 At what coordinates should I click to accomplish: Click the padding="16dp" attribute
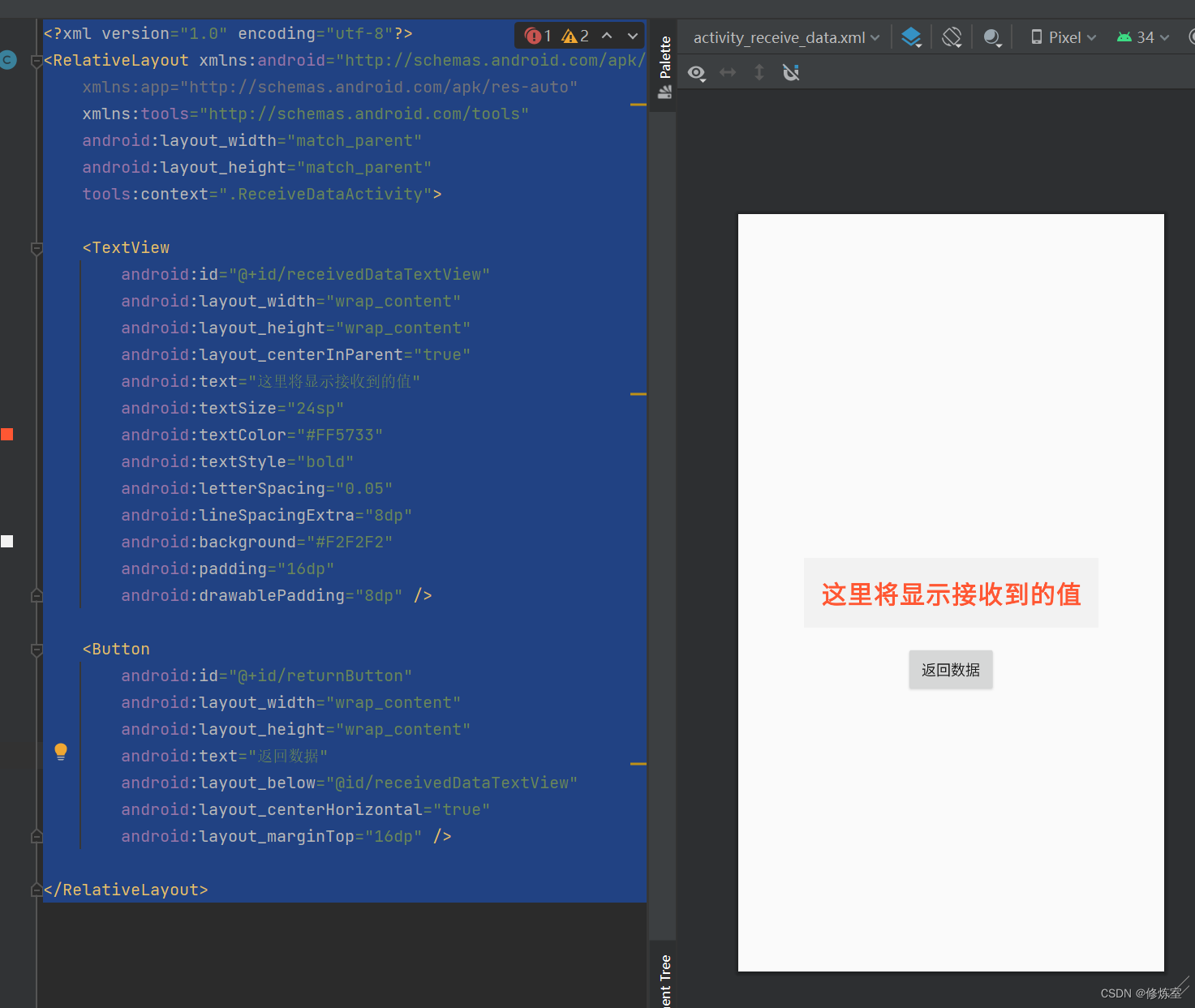[228, 568]
